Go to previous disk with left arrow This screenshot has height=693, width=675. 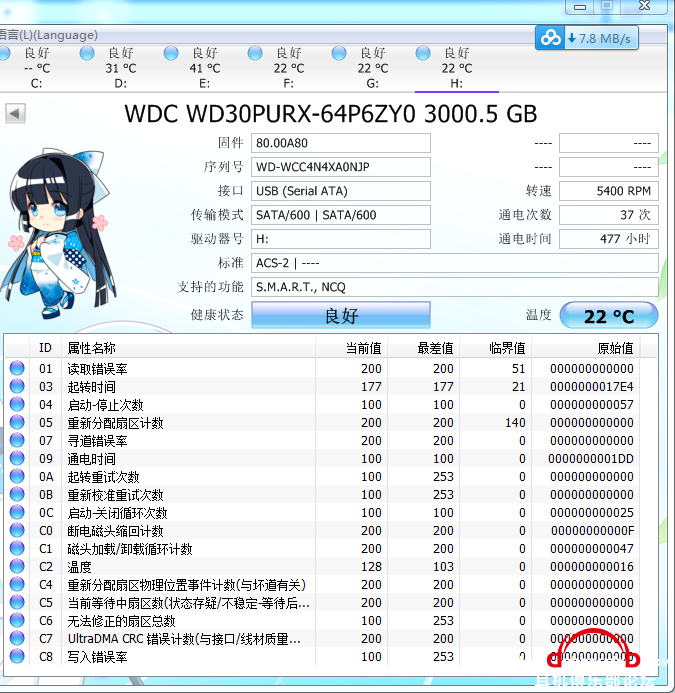coord(15,114)
